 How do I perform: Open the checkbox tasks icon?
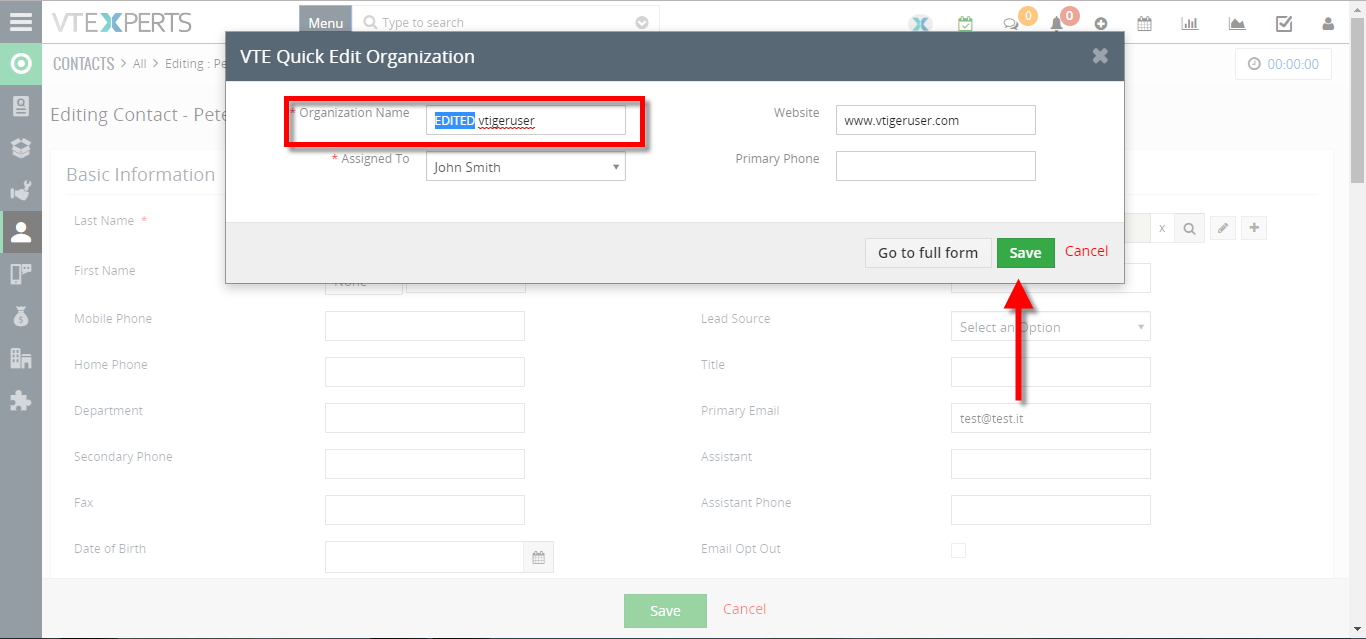[x=1284, y=24]
